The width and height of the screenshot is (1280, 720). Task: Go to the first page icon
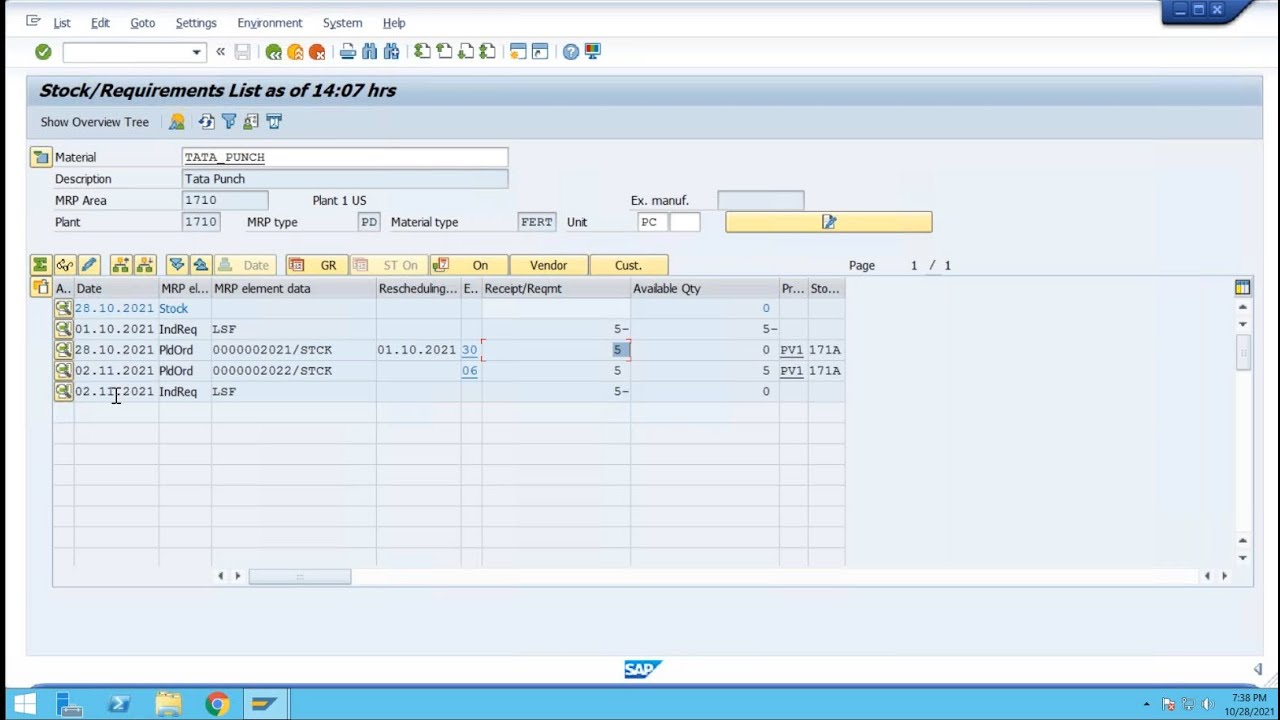pyautogui.click(x=422, y=52)
